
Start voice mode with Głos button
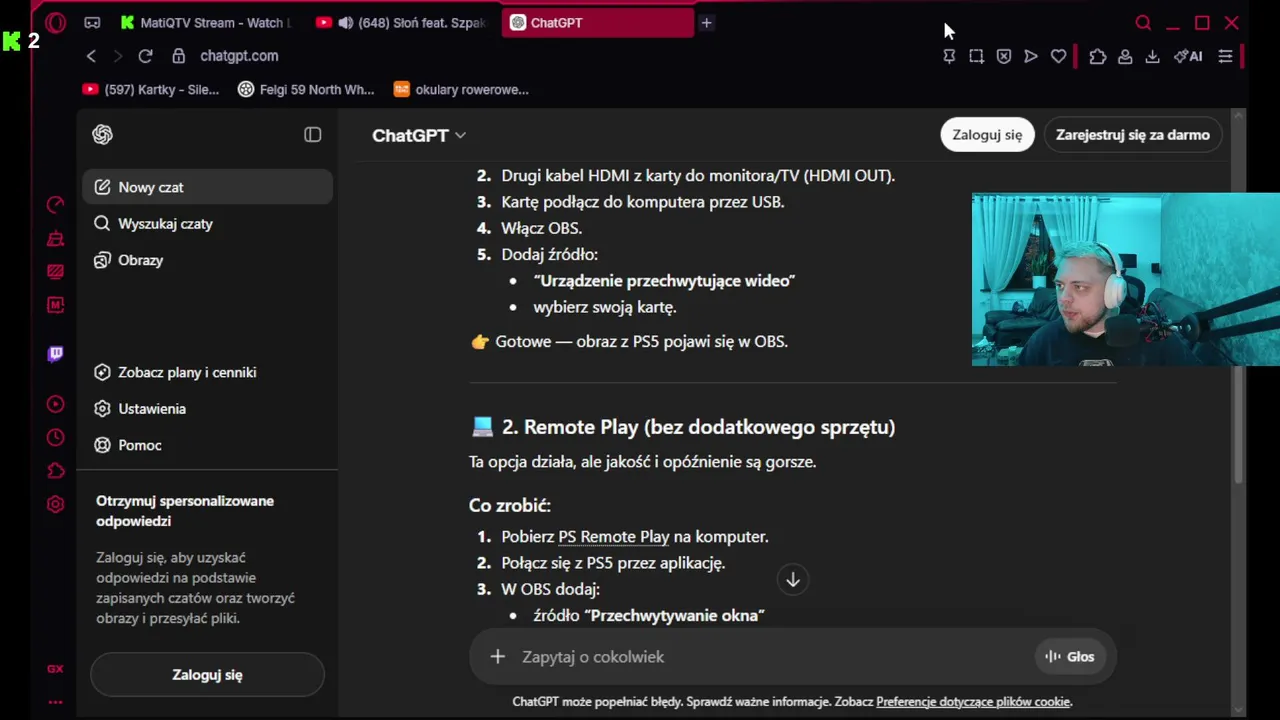coord(1069,657)
